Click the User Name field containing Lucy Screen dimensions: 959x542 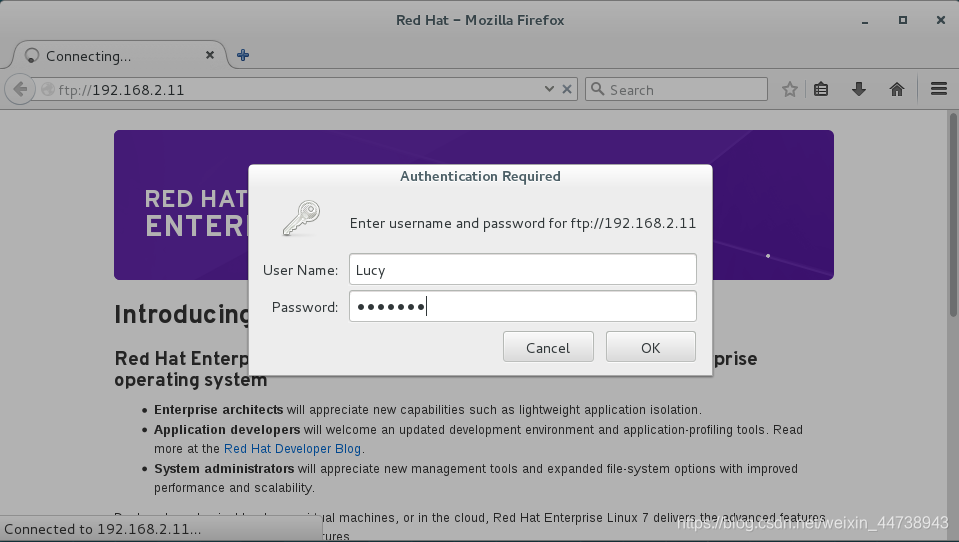click(522, 269)
